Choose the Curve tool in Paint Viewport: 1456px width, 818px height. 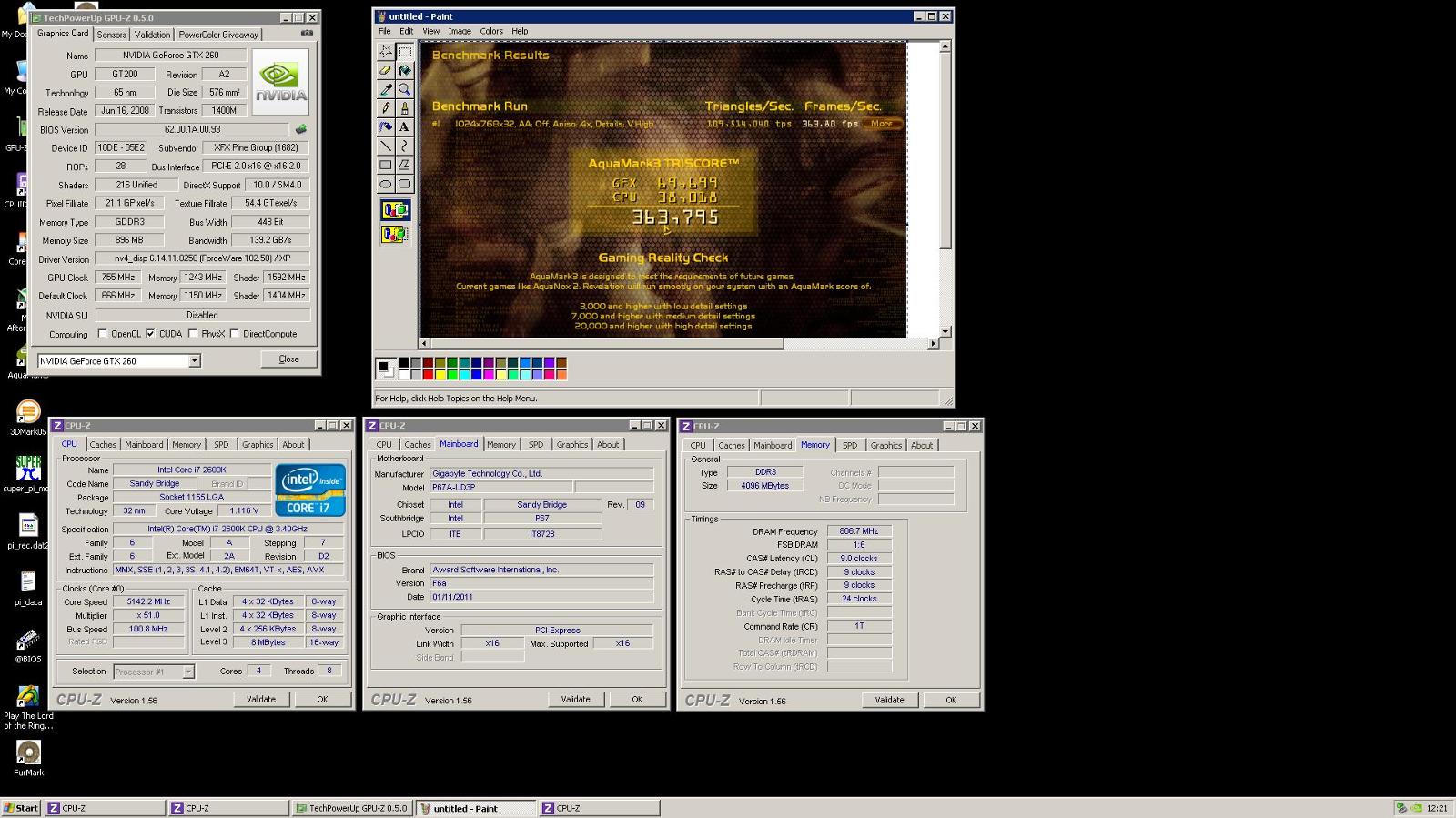tap(404, 146)
